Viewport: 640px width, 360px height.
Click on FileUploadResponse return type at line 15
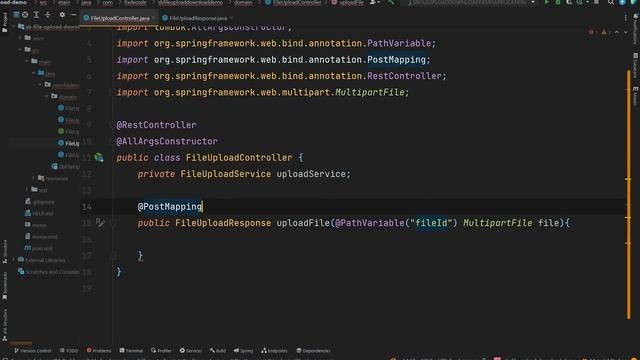(x=223, y=223)
